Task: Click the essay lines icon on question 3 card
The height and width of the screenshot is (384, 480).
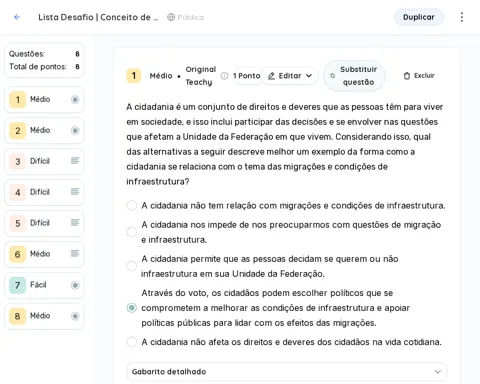Action: point(75,161)
